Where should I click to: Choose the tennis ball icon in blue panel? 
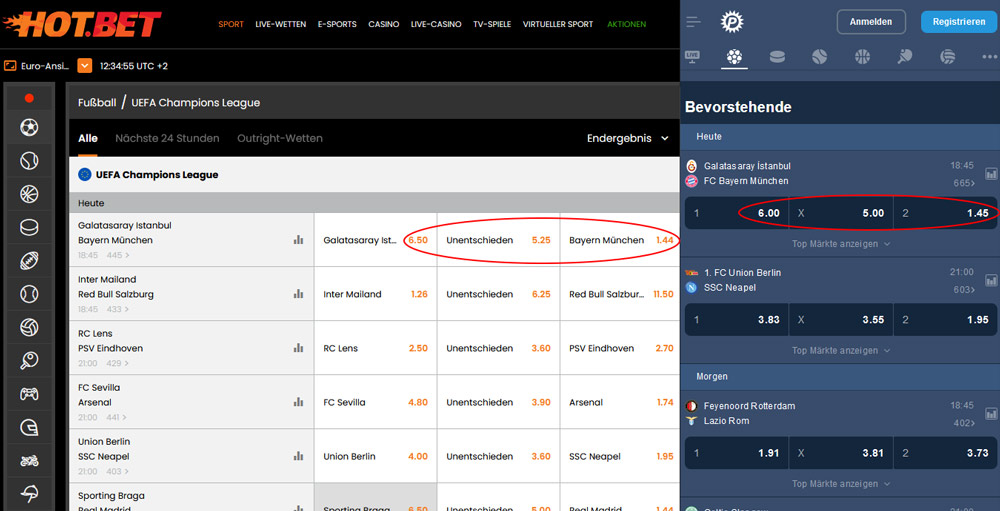coord(820,57)
